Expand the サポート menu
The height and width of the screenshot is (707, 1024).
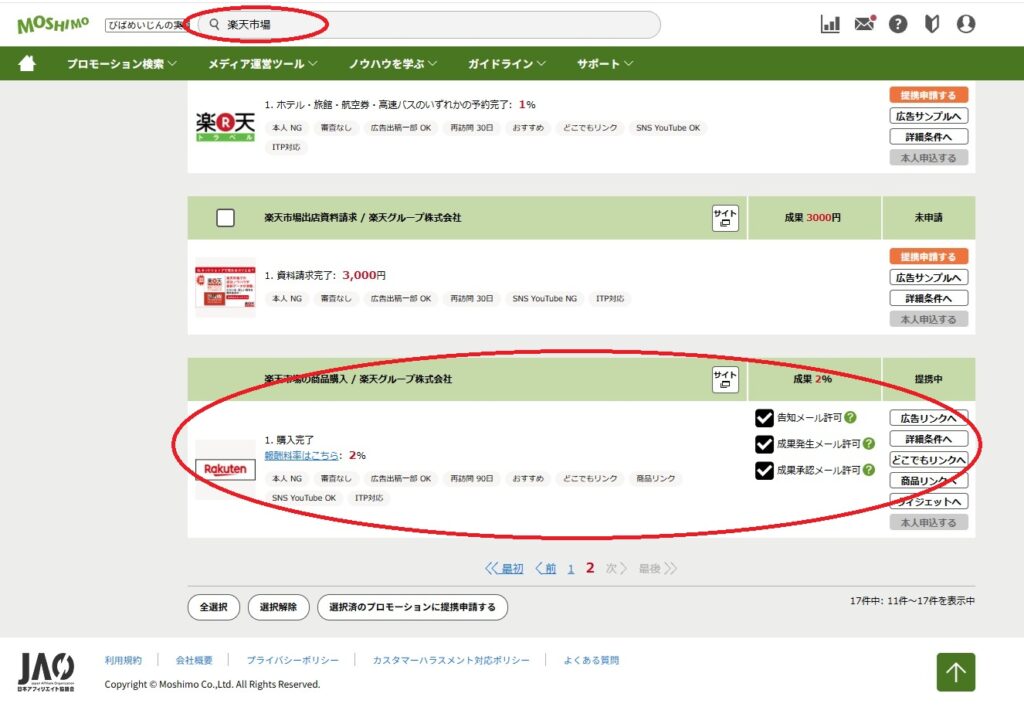click(605, 63)
